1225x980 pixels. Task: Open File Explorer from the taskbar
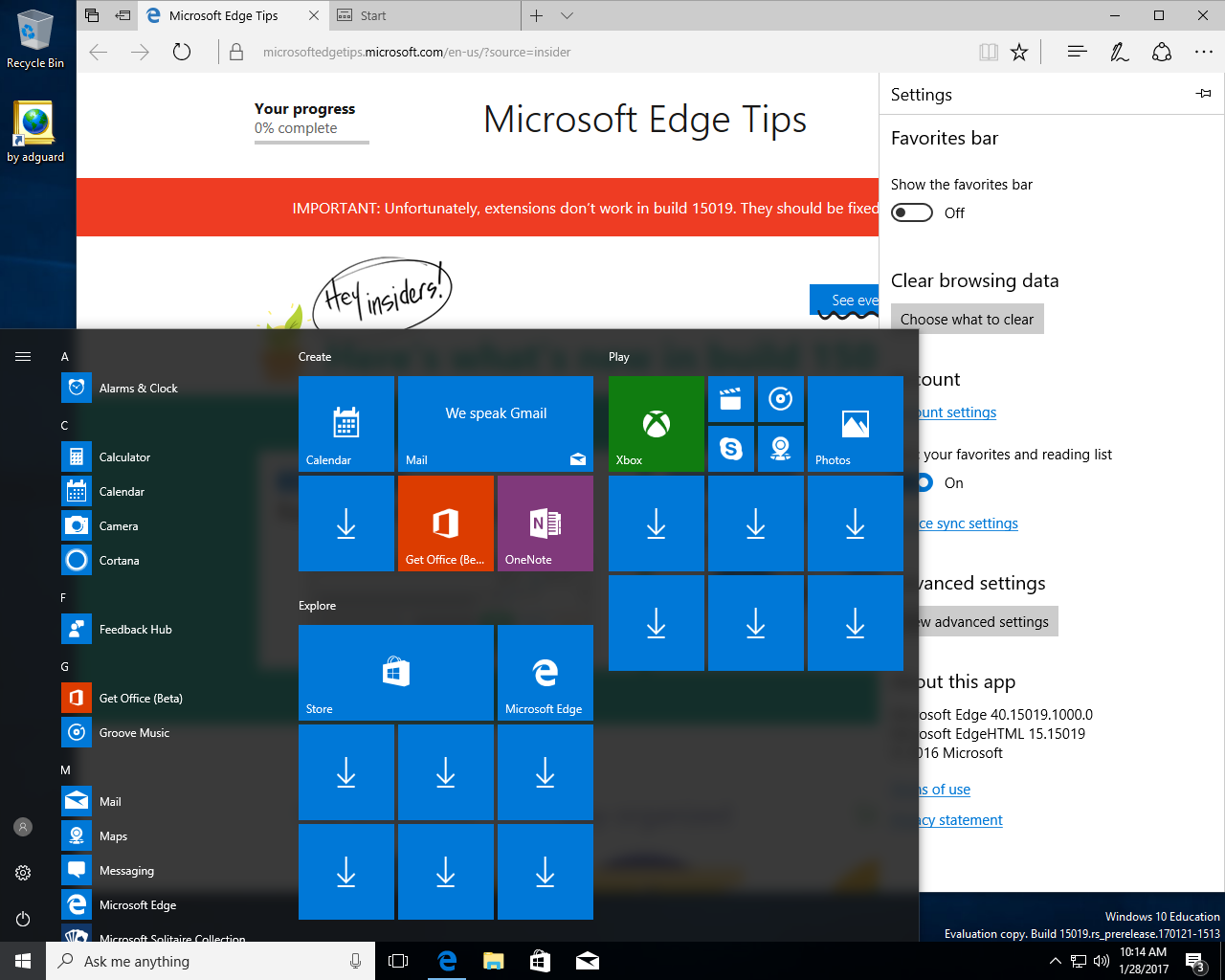(494, 961)
